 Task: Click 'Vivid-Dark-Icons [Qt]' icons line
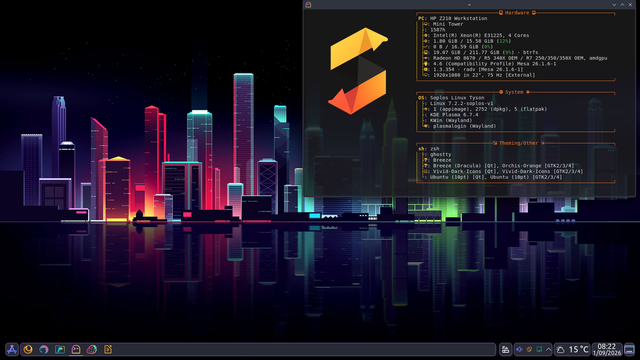508,172
